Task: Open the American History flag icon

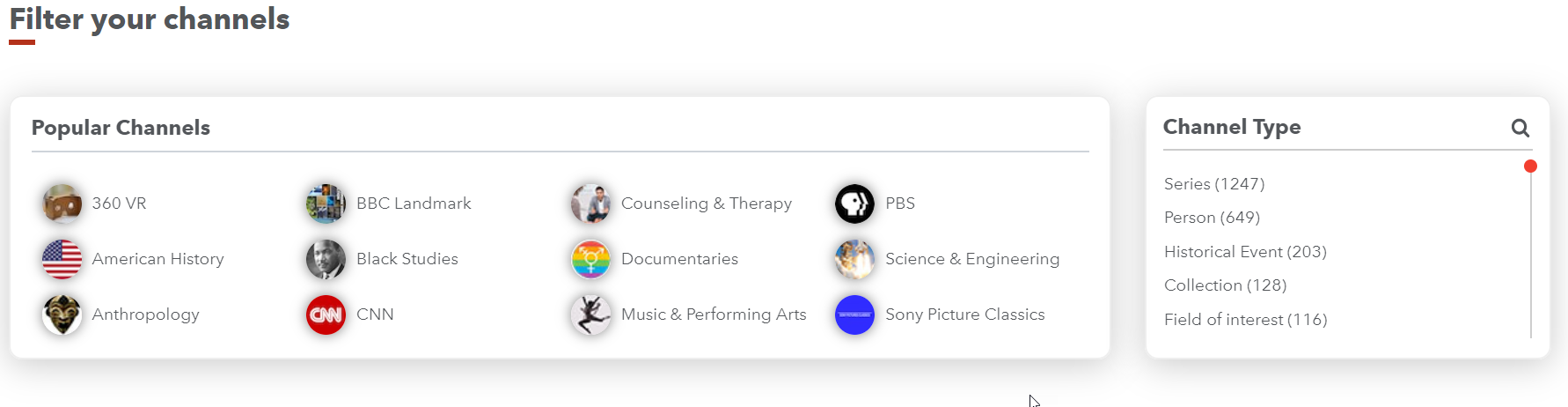Action: click(x=62, y=259)
